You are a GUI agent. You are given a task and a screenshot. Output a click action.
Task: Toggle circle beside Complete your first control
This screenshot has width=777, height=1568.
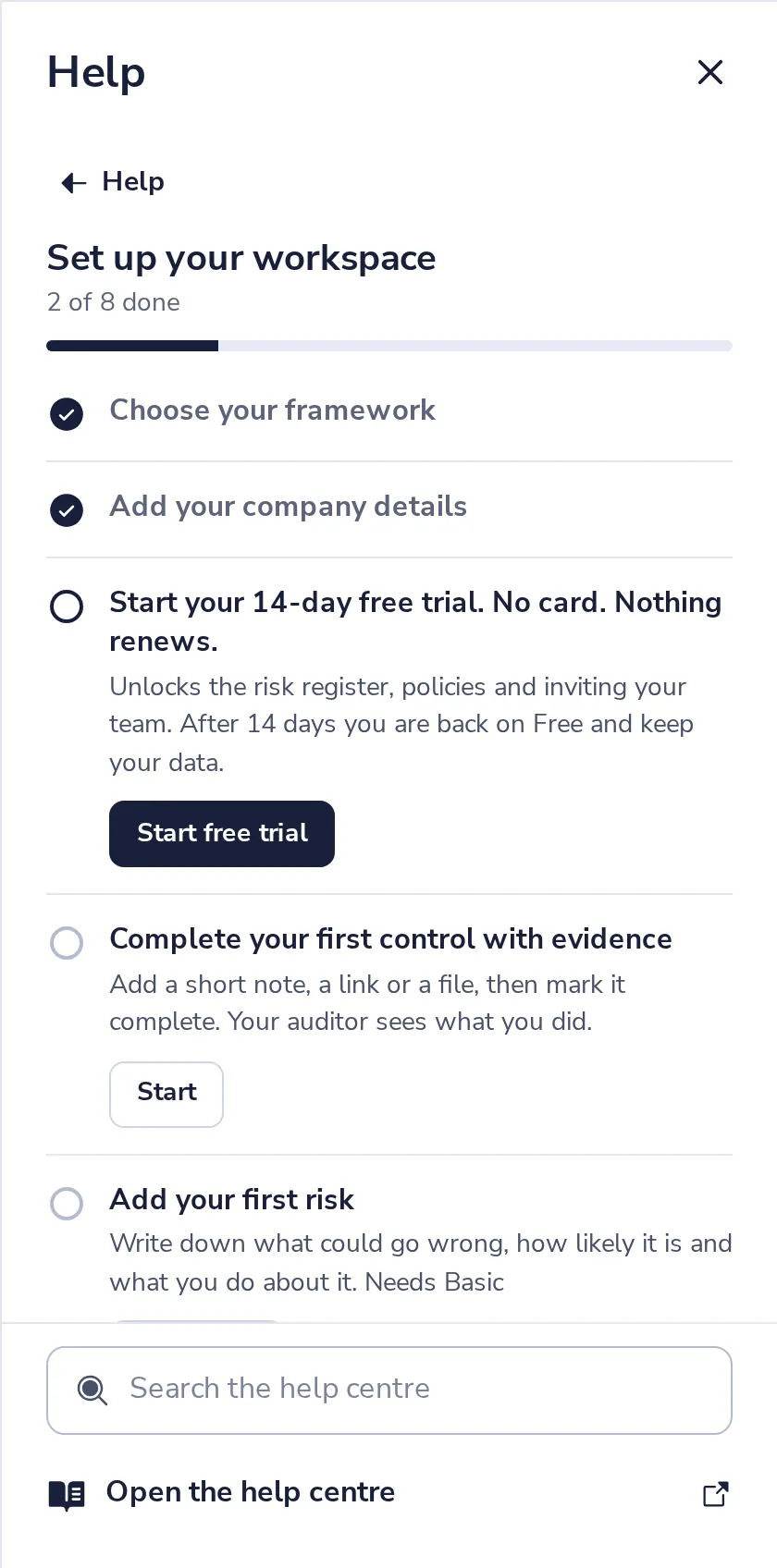[x=67, y=943]
